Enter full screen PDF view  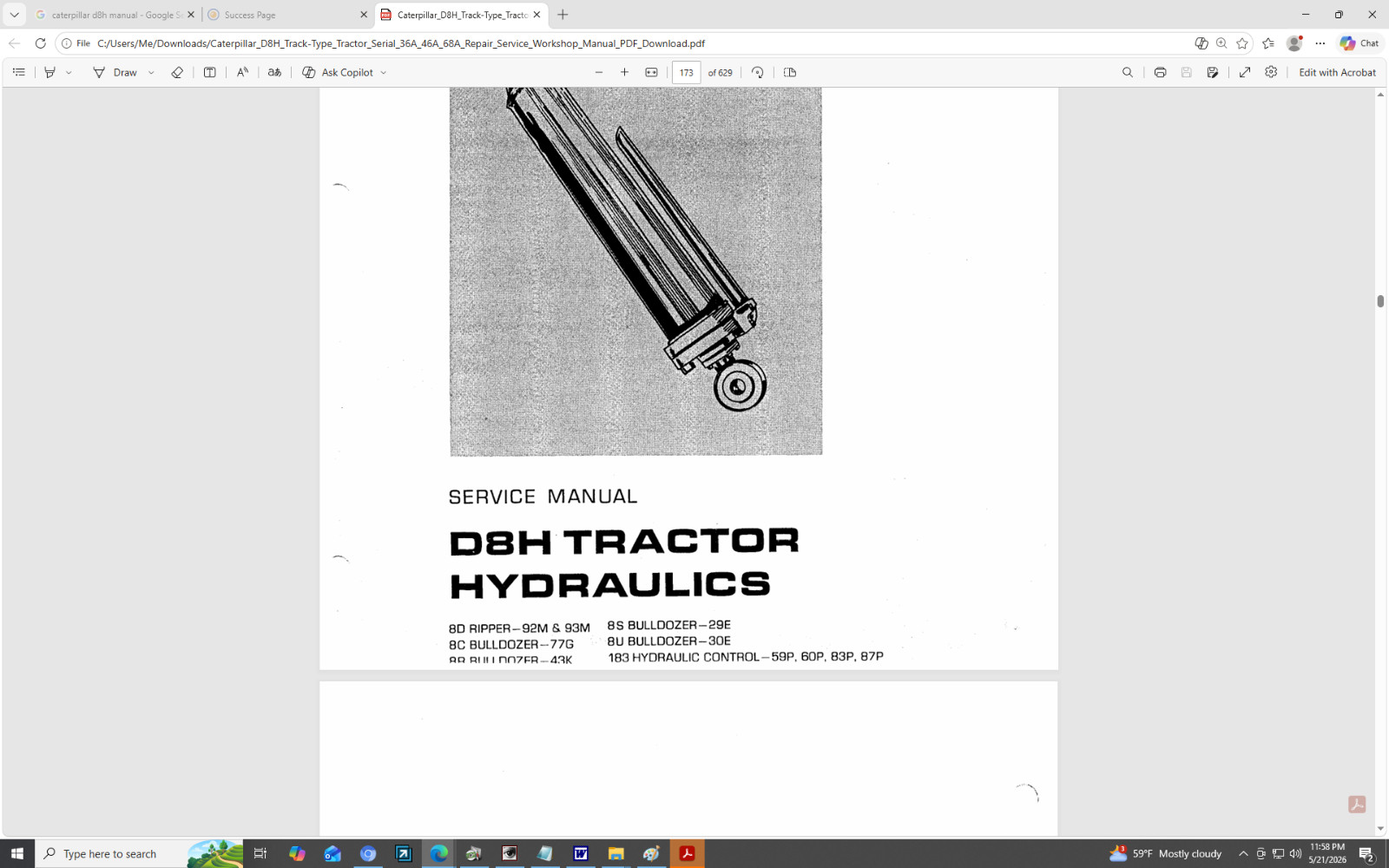click(1245, 73)
